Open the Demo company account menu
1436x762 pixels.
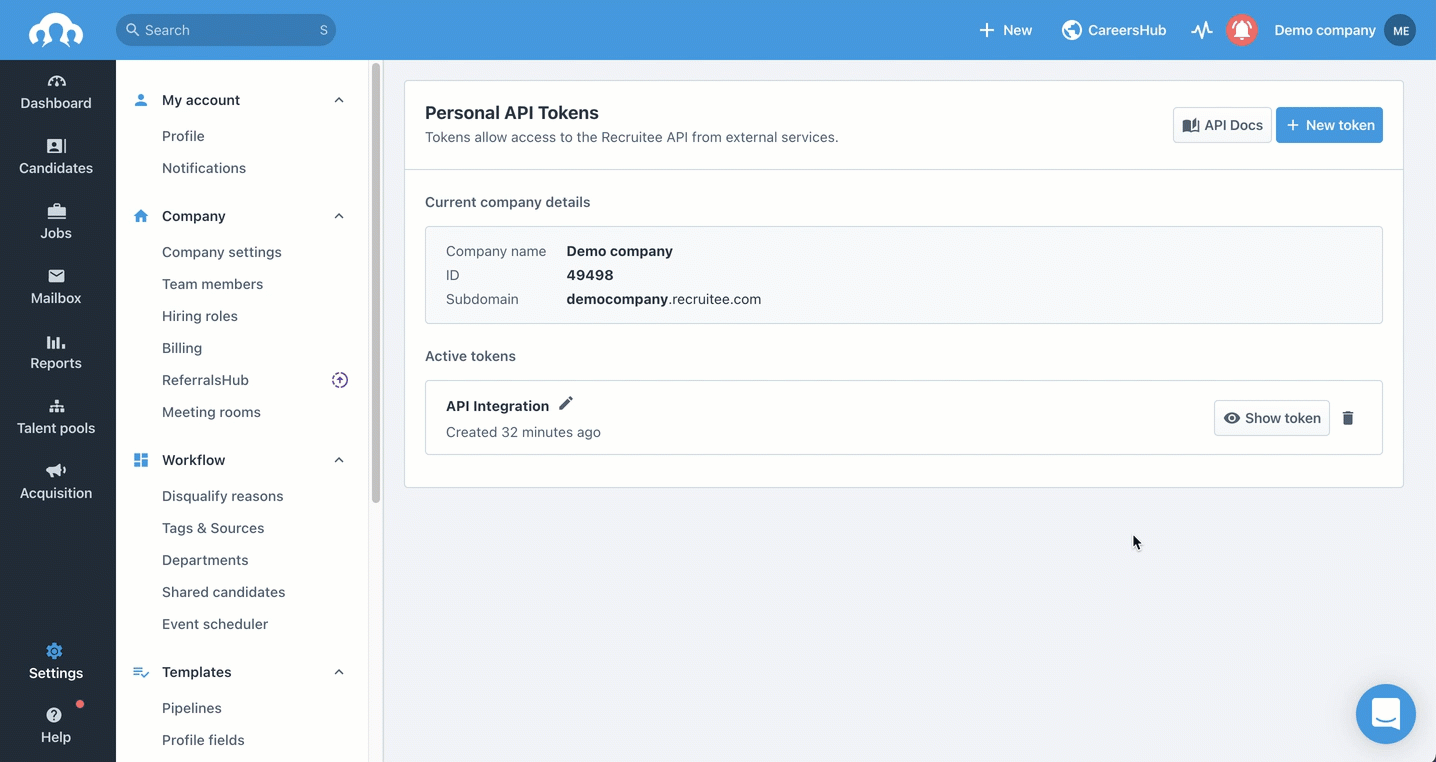[x=1324, y=30]
